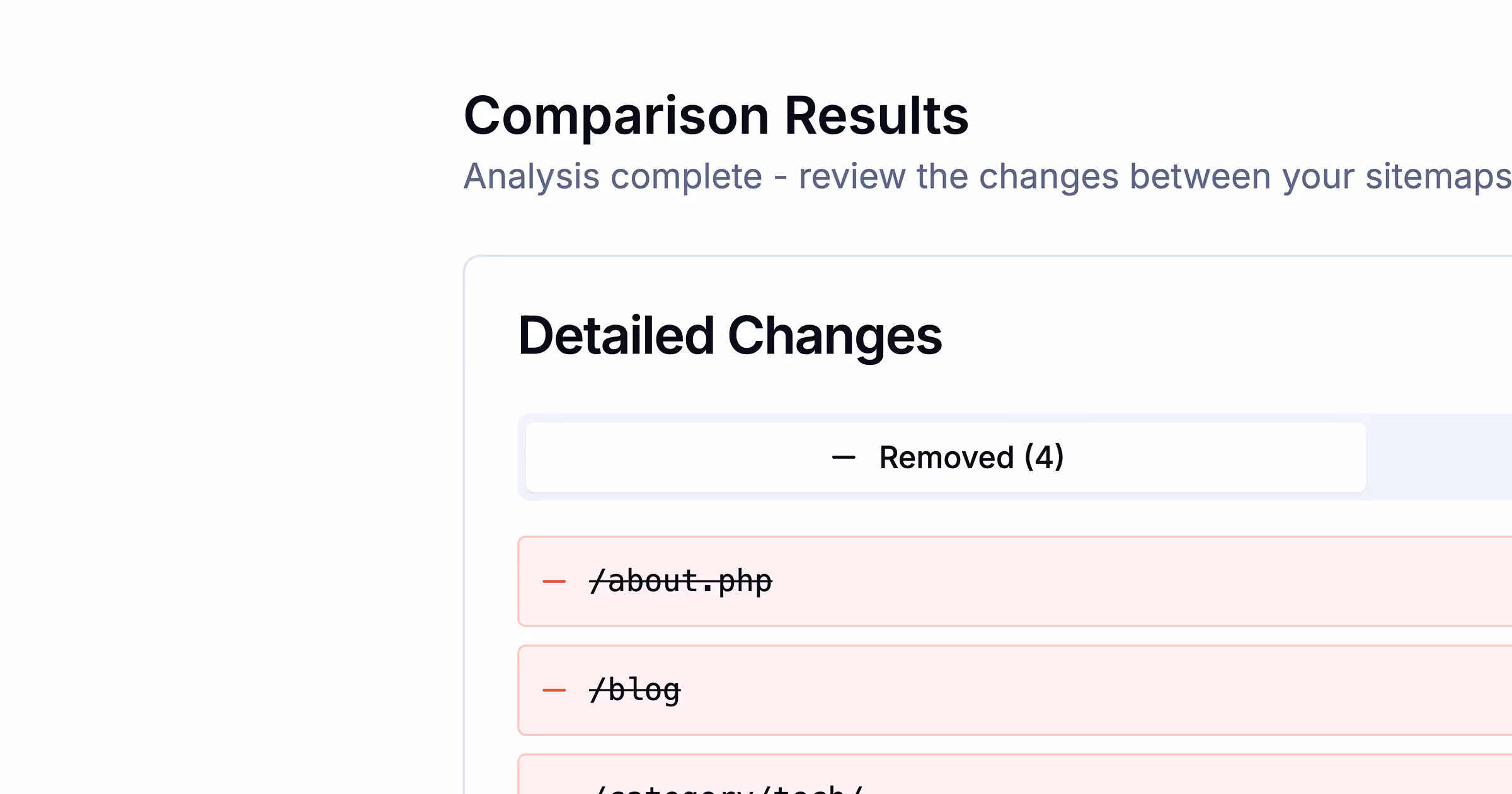Click the word "sitemaps" in the subtitle
The image size is (1512, 794).
point(1438,176)
